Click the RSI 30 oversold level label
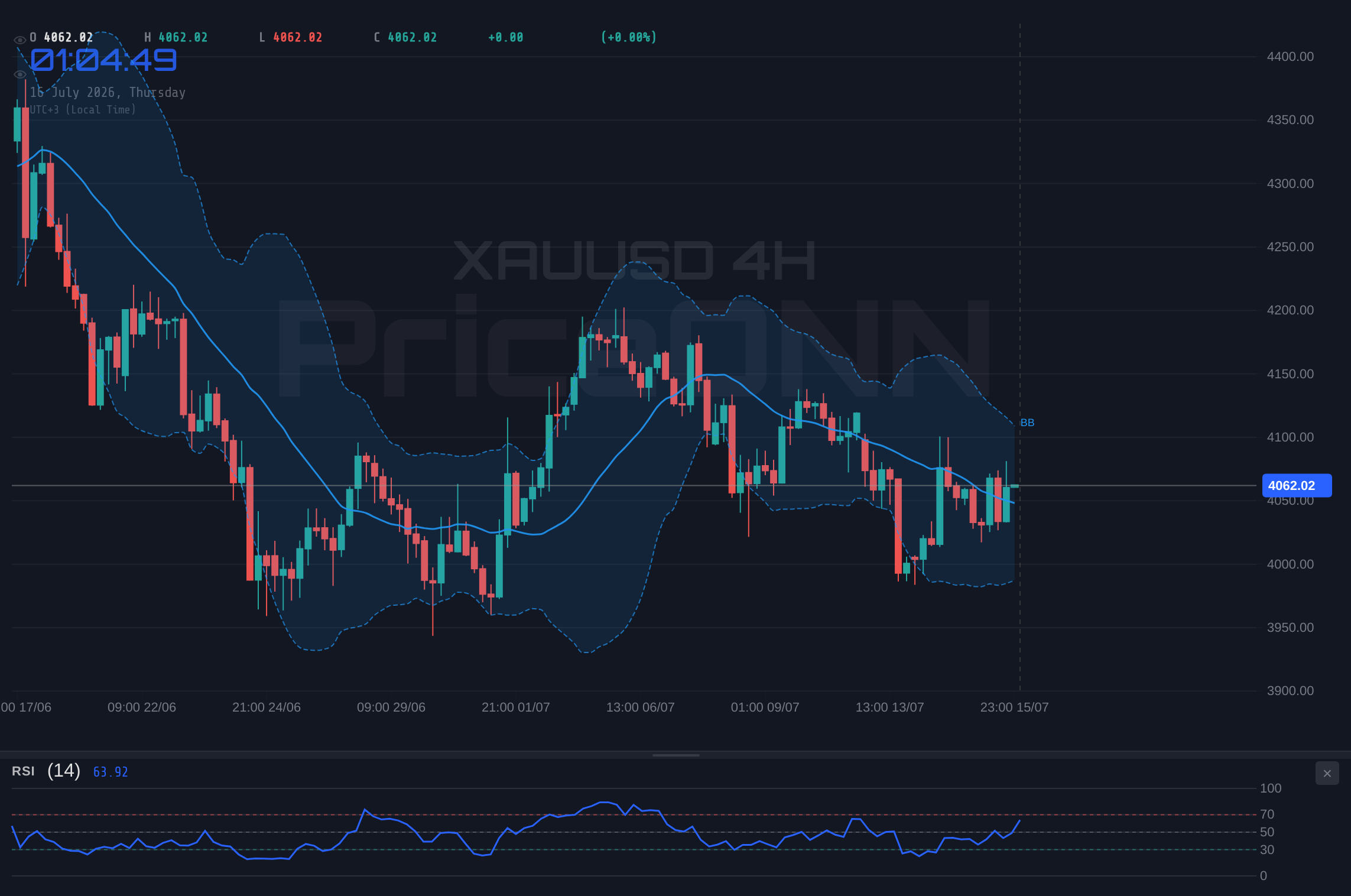This screenshot has width=1351, height=896. tap(1267, 850)
